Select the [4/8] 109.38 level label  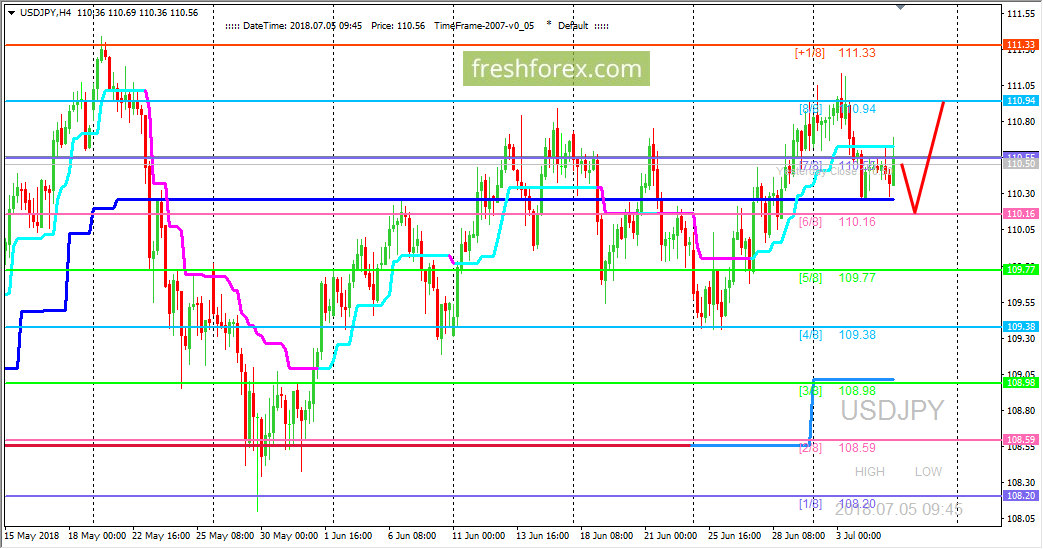(x=837, y=335)
